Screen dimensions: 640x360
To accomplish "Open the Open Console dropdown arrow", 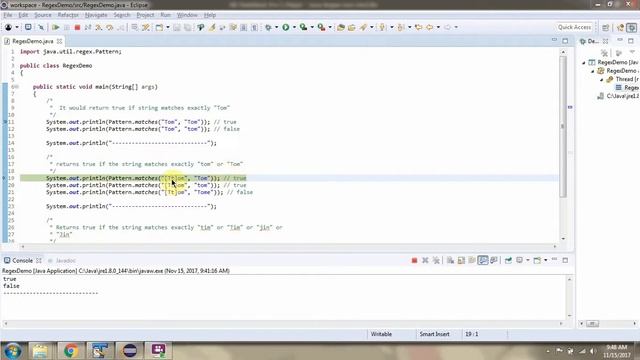I will click(x=545, y=260).
